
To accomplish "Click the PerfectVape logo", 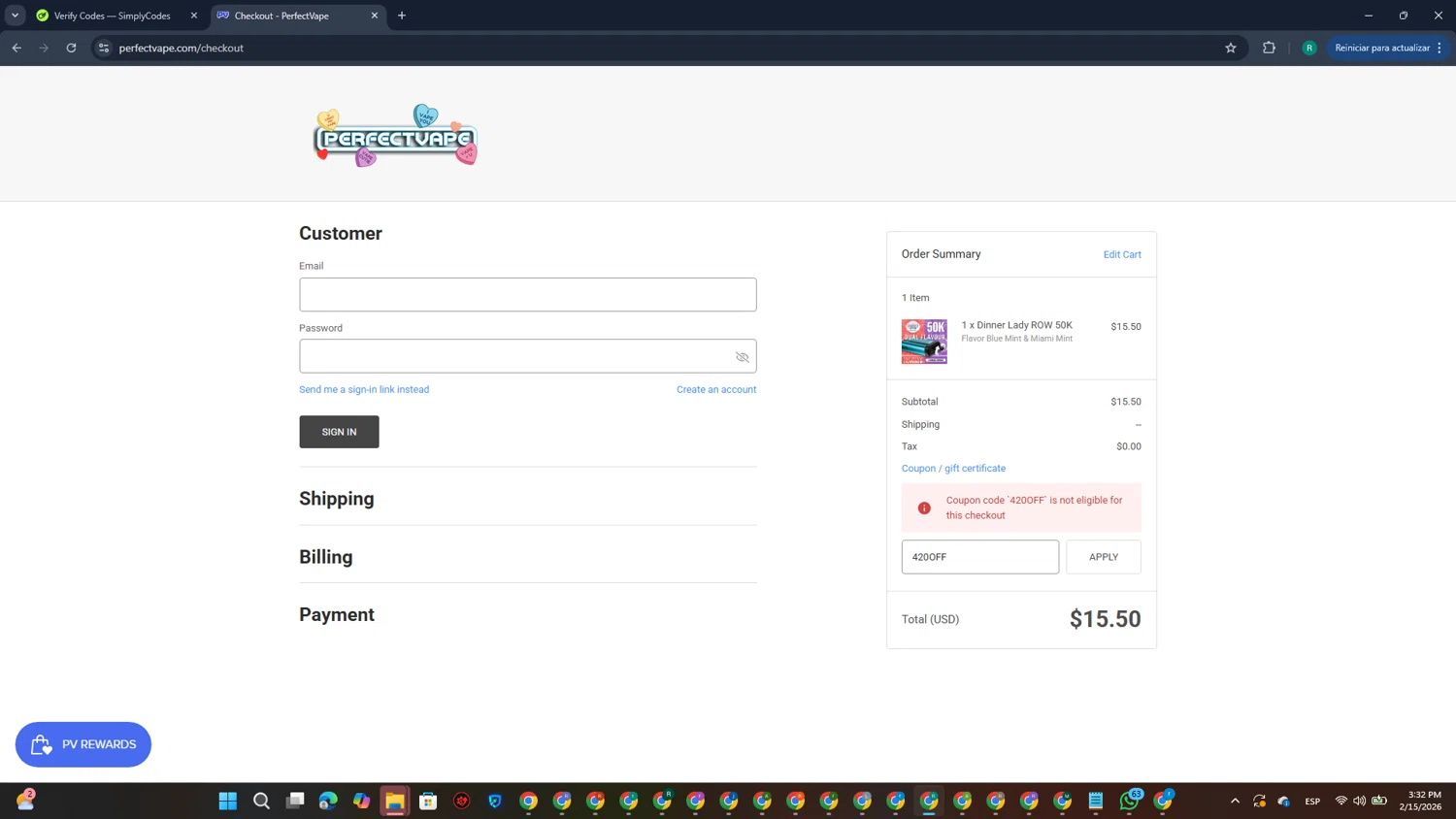I will point(395,136).
